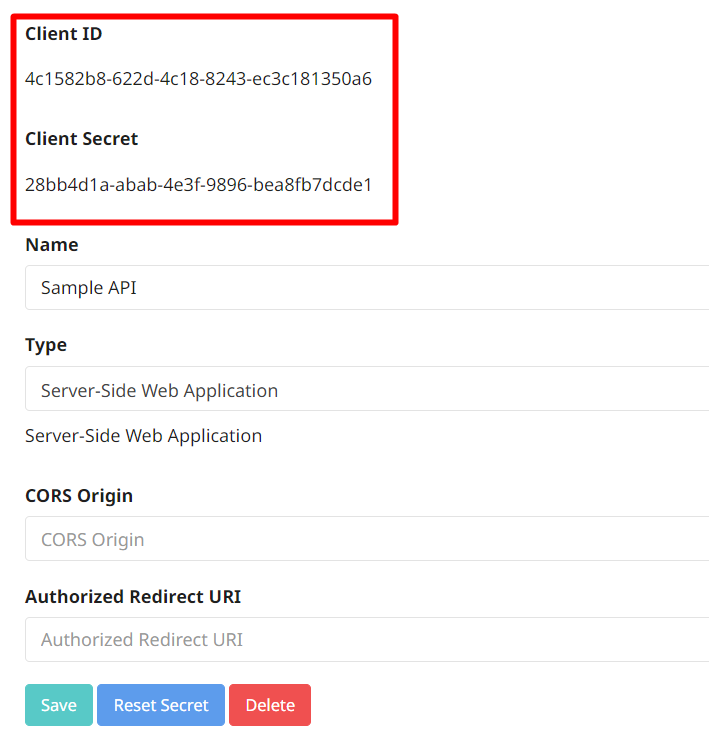The width and height of the screenshot is (709, 747).
Task: Click the bold CORS Origin label
Action: click(x=79, y=495)
